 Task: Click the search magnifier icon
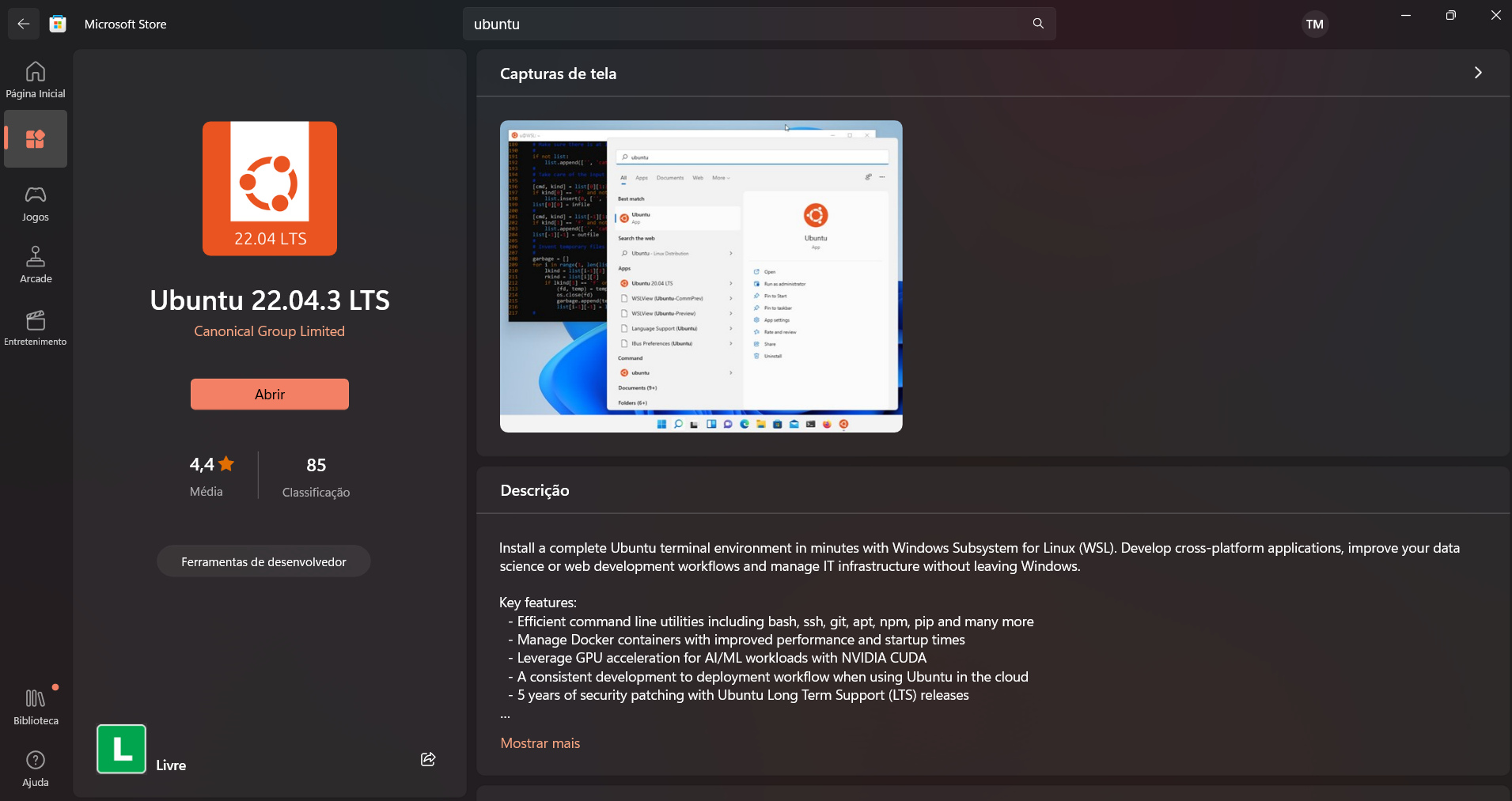pyautogui.click(x=1038, y=24)
